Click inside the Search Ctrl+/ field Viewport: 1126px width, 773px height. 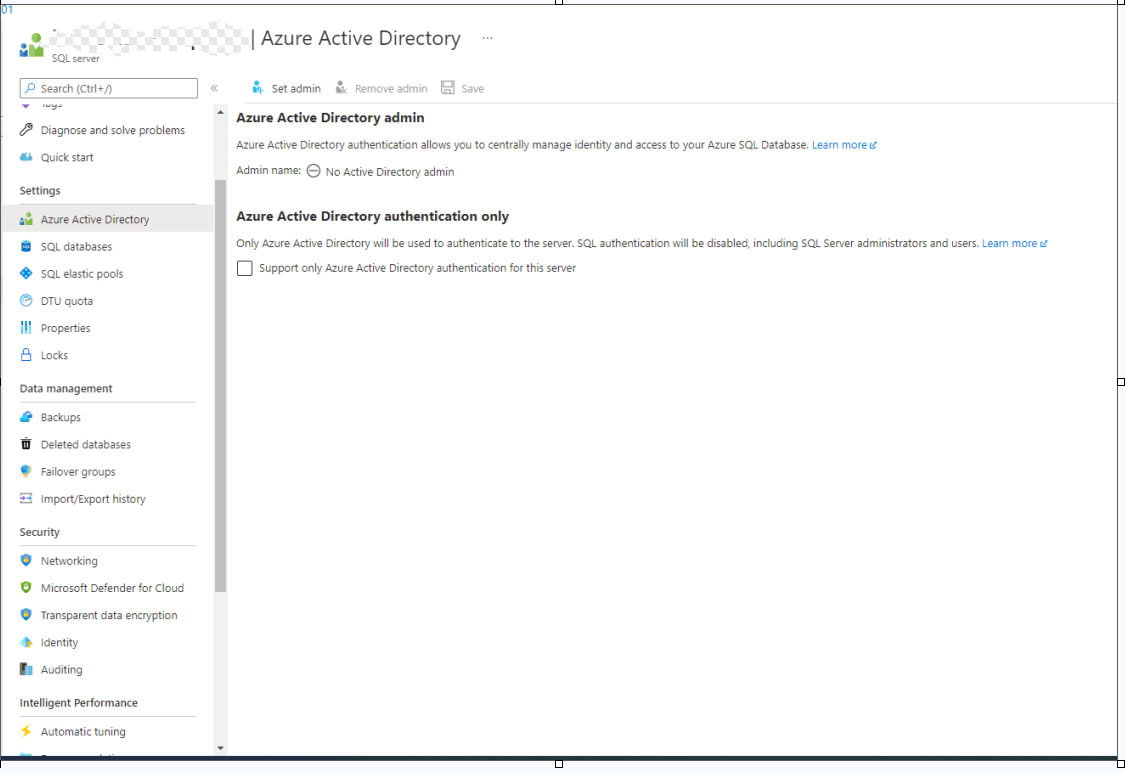108,88
